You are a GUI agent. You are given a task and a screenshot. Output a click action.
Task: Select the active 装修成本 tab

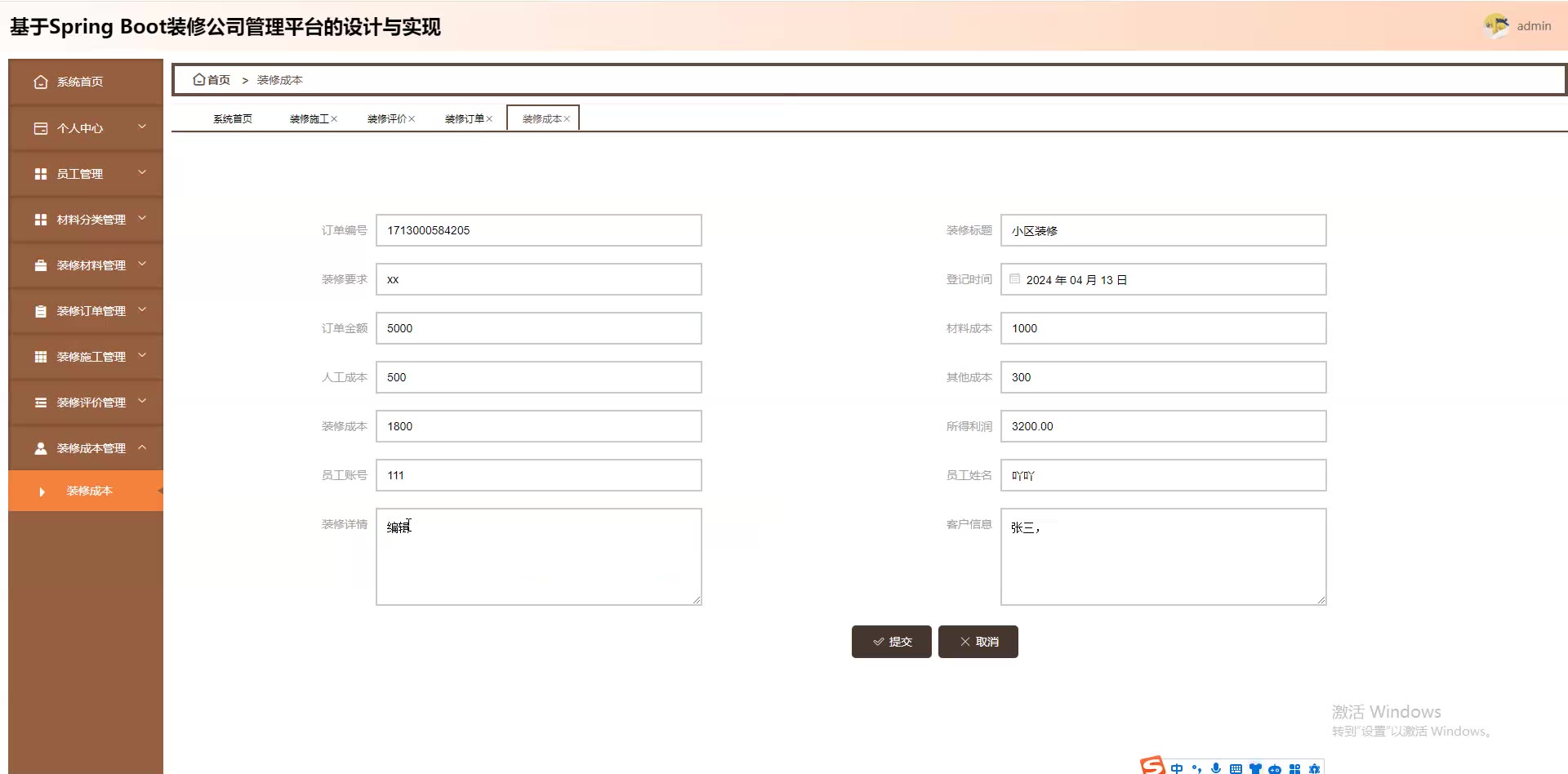(x=542, y=118)
